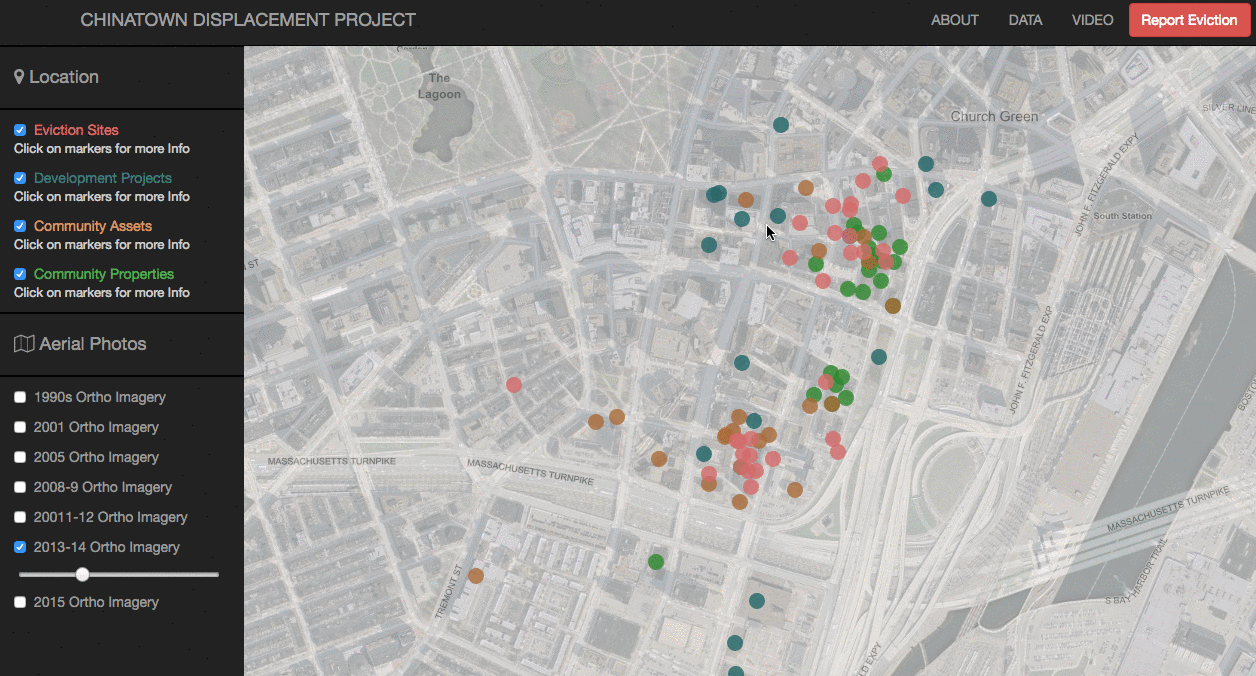
Task: Click the location pin icon beside Location
Action: [19, 77]
